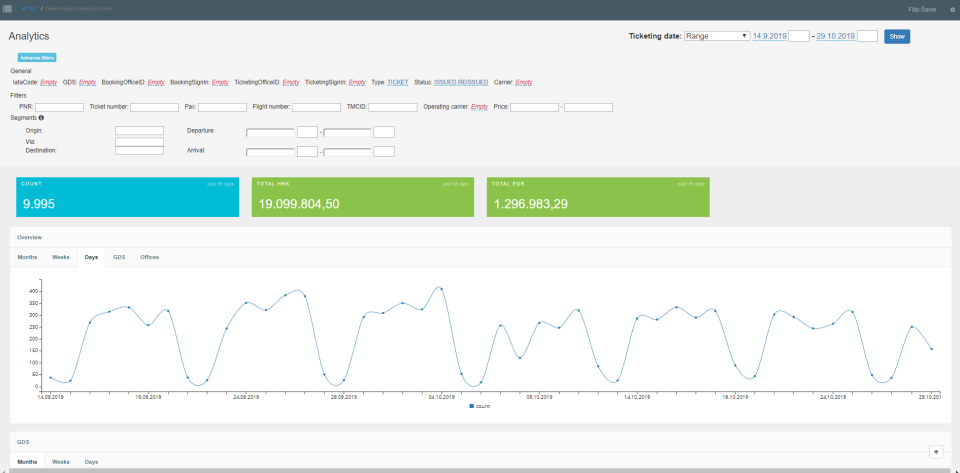Edit the GDS Empty filter value

pos(88,82)
